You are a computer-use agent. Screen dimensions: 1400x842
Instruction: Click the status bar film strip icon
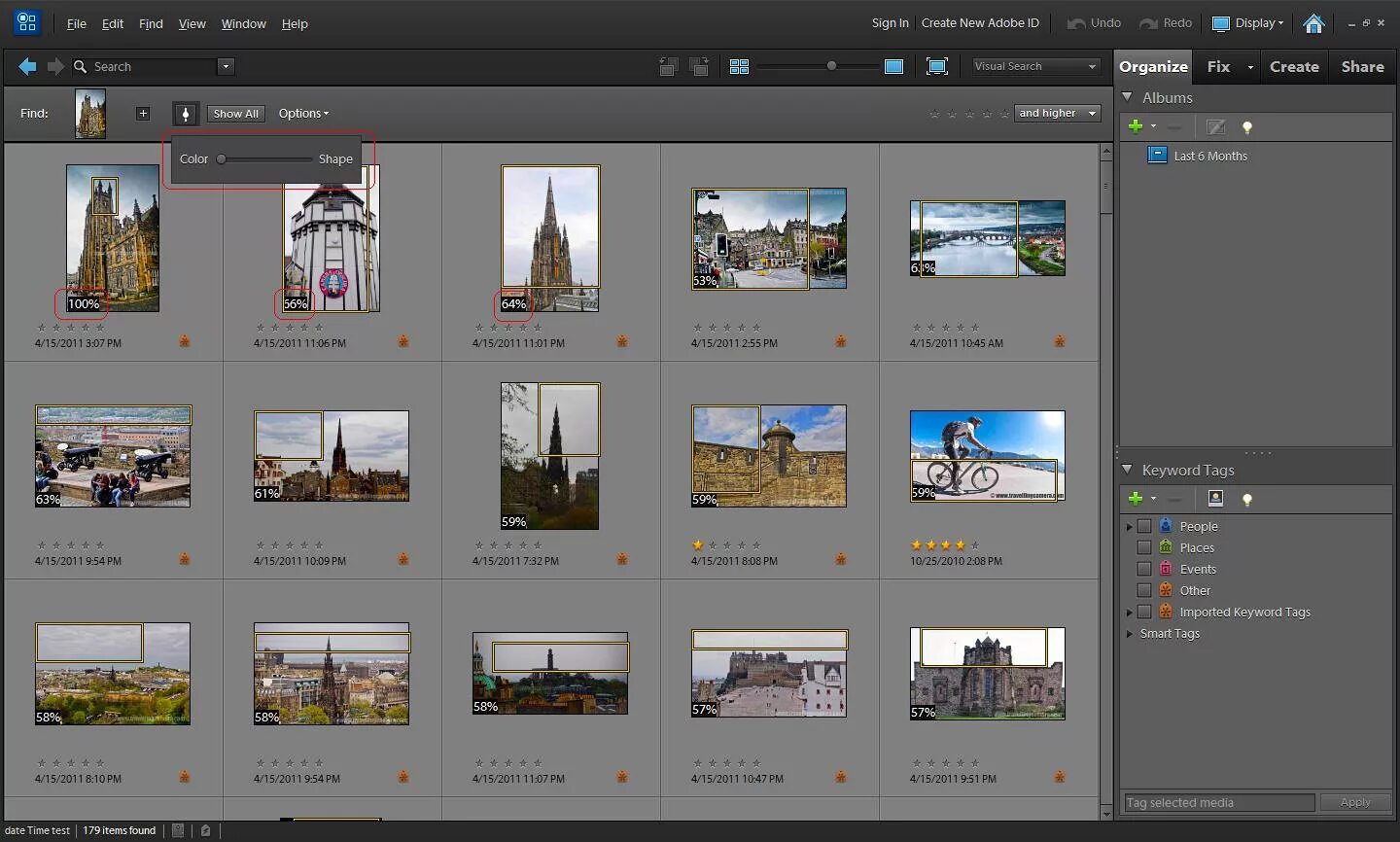click(x=178, y=830)
